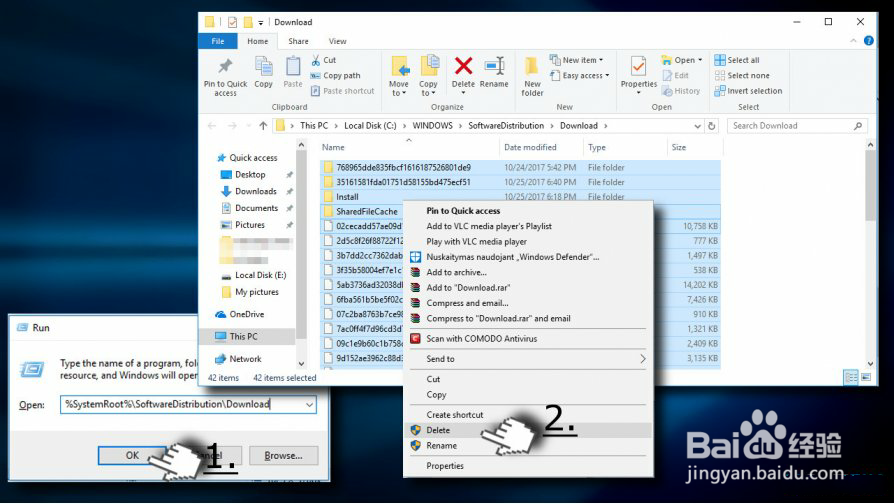Click Copy path in Clipboard group

click(335, 75)
